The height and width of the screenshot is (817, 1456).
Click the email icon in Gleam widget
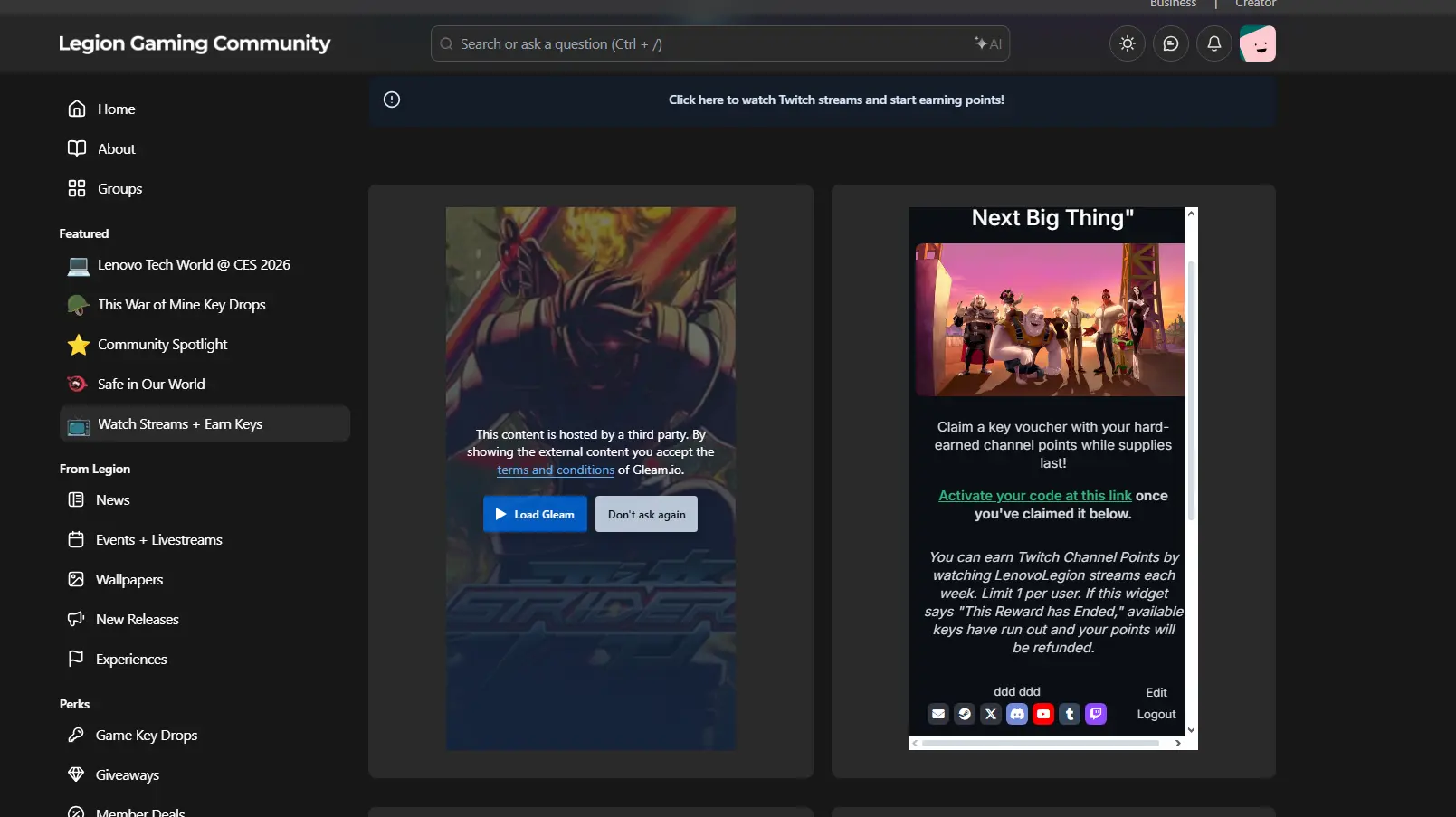tap(938, 714)
